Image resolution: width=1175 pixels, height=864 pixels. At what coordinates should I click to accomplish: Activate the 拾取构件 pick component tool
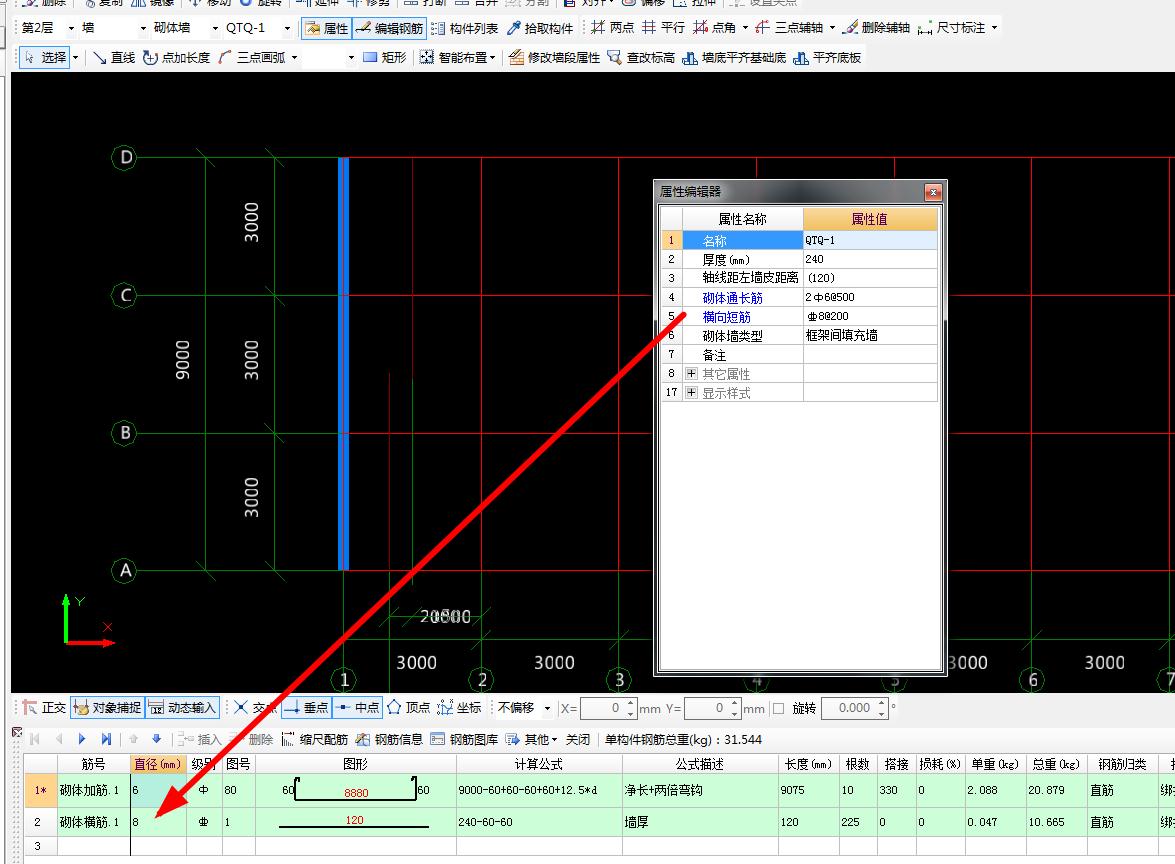point(540,28)
